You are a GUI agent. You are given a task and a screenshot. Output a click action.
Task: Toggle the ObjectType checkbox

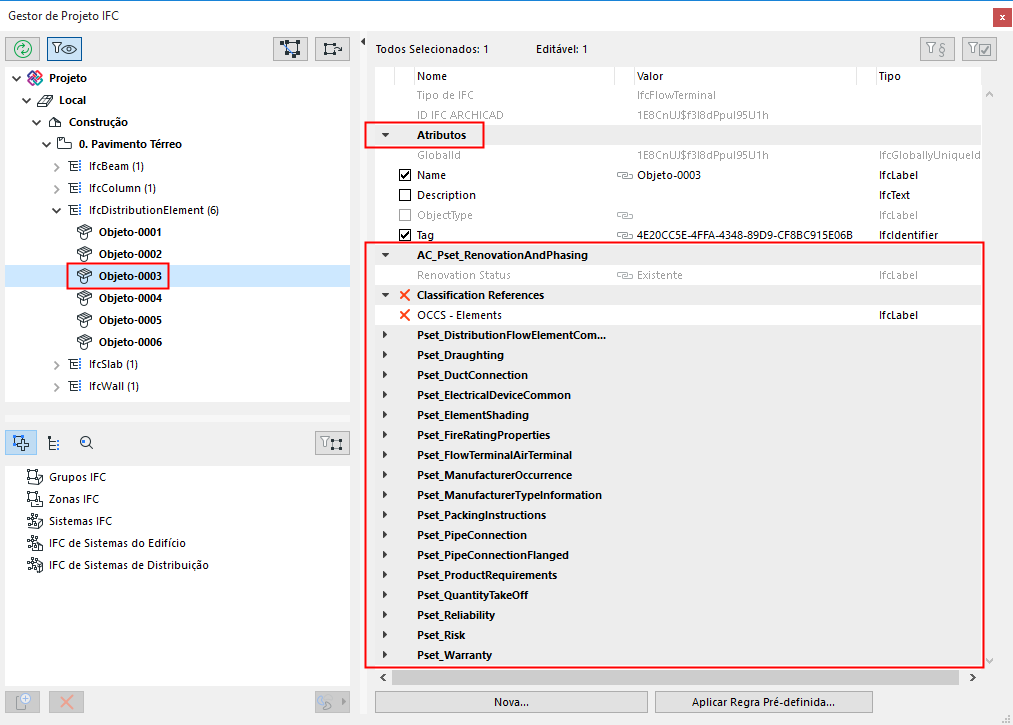pyautogui.click(x=405, y=215)
